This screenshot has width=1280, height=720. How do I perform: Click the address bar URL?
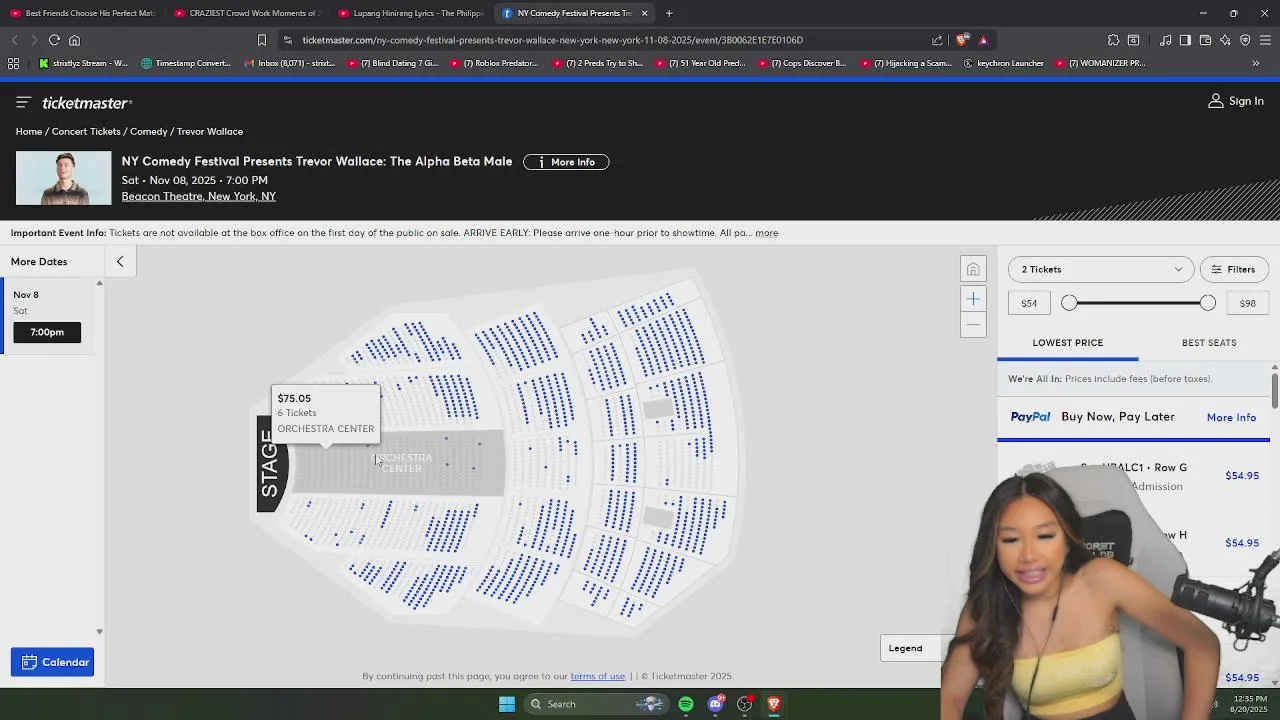[552, 40]
